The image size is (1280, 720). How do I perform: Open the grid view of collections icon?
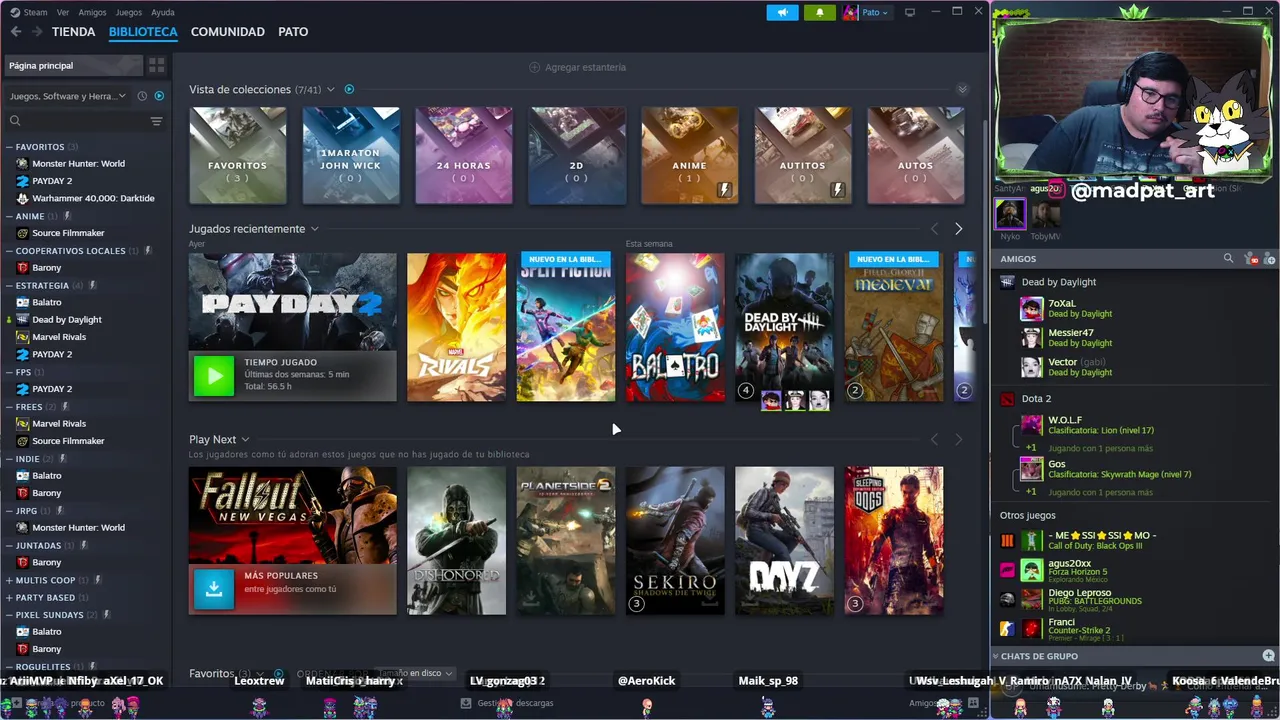(x=156, y=65)
